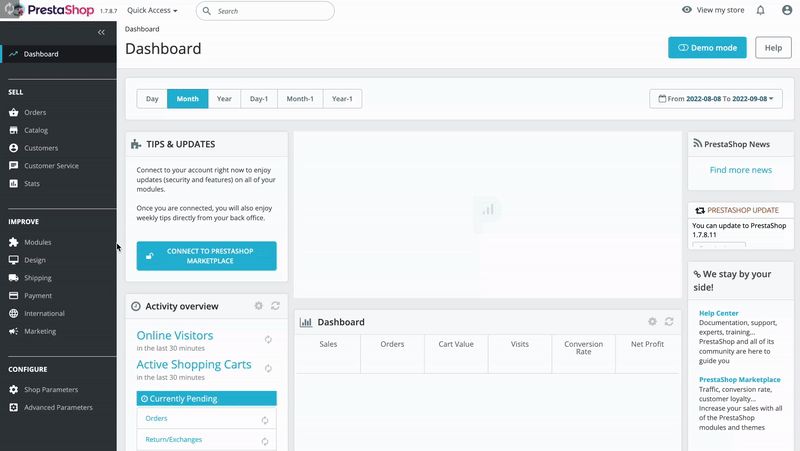The image size is (800, 451).
Task: Click the View my store link
Action: point(713,10)
